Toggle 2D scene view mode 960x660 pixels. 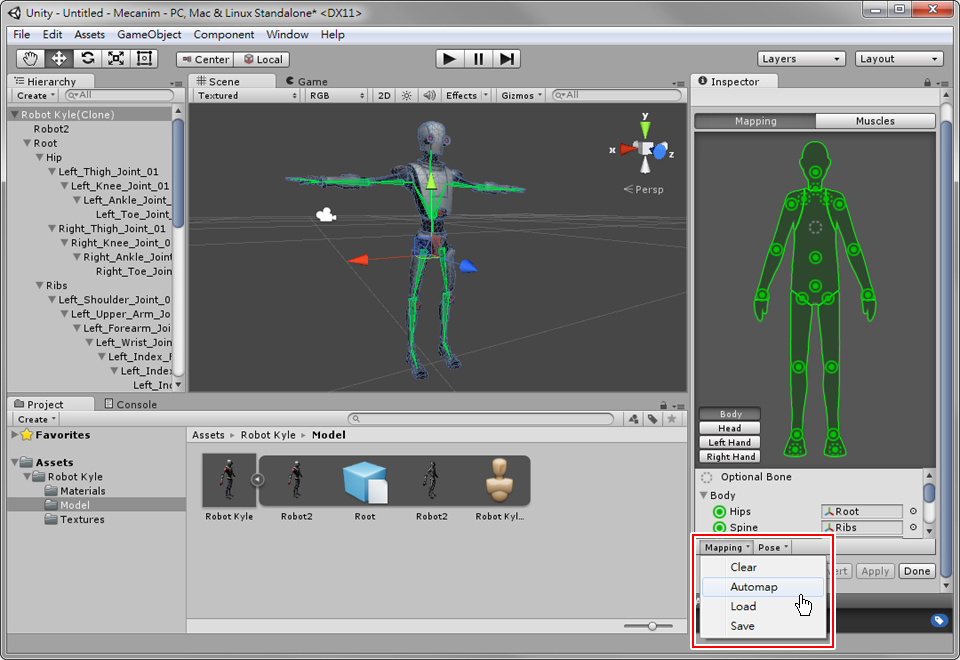[384, 96]
